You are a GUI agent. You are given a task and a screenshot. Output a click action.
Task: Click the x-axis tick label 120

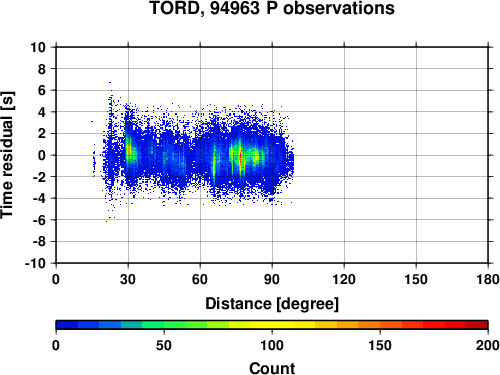click(x=344, y=279)
